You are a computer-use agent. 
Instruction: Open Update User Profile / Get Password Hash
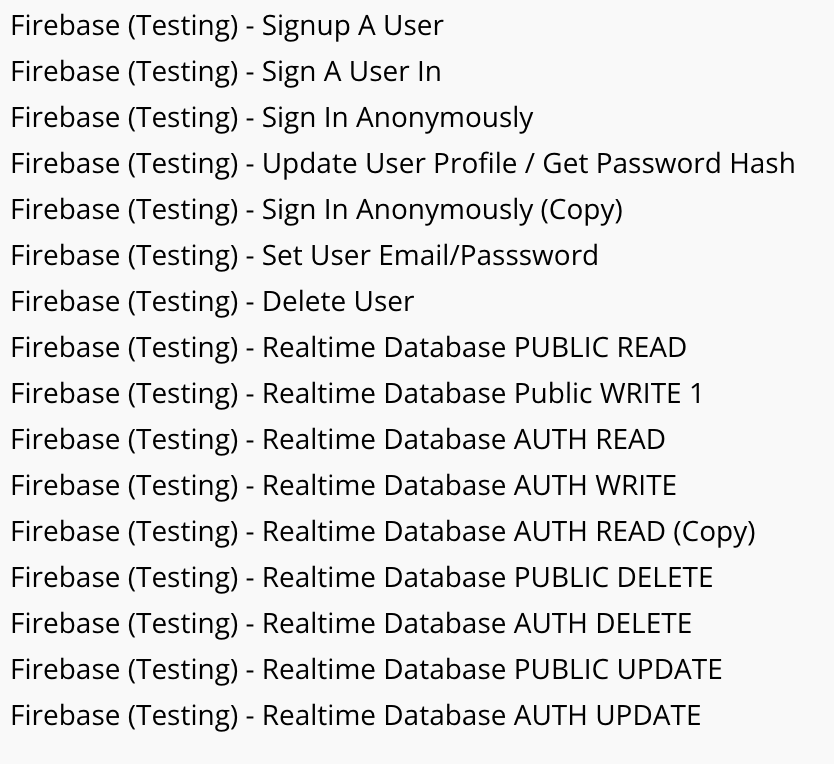point(403,164)
